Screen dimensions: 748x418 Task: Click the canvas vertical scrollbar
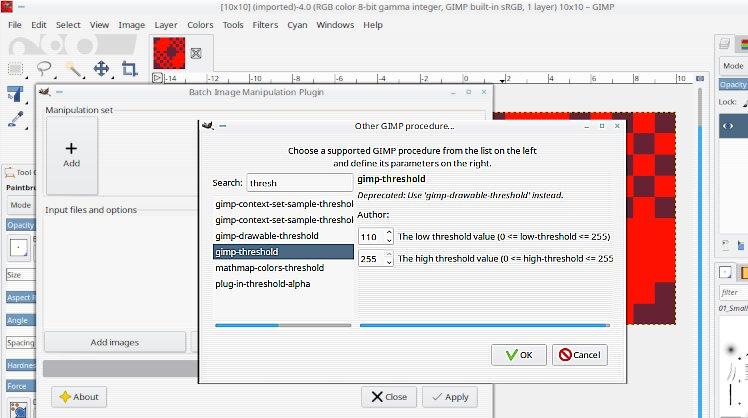coord(700,251)
